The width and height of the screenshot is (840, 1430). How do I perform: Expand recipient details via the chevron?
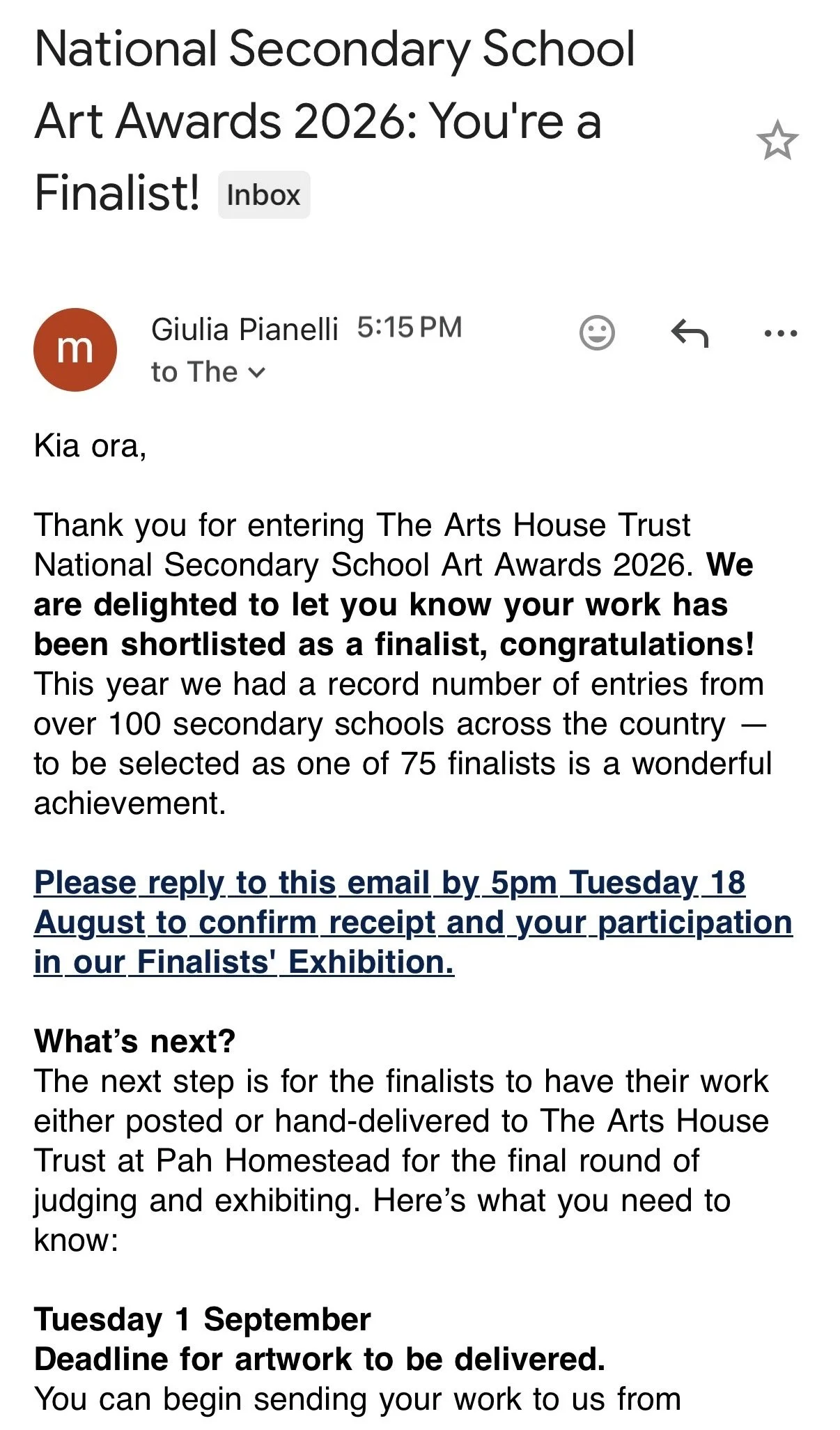tap(256, 373)
